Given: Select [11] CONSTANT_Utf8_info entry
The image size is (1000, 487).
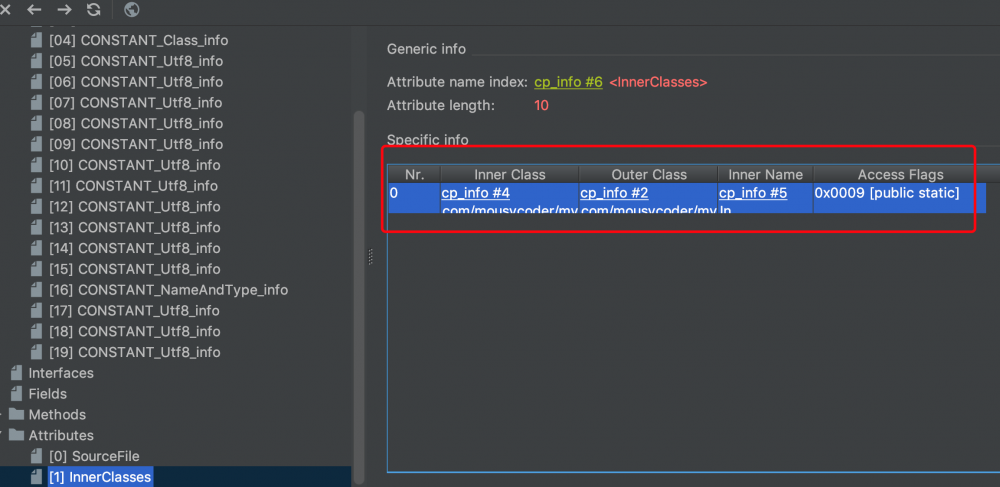Looking at the screenshot, I should (133, 186).
